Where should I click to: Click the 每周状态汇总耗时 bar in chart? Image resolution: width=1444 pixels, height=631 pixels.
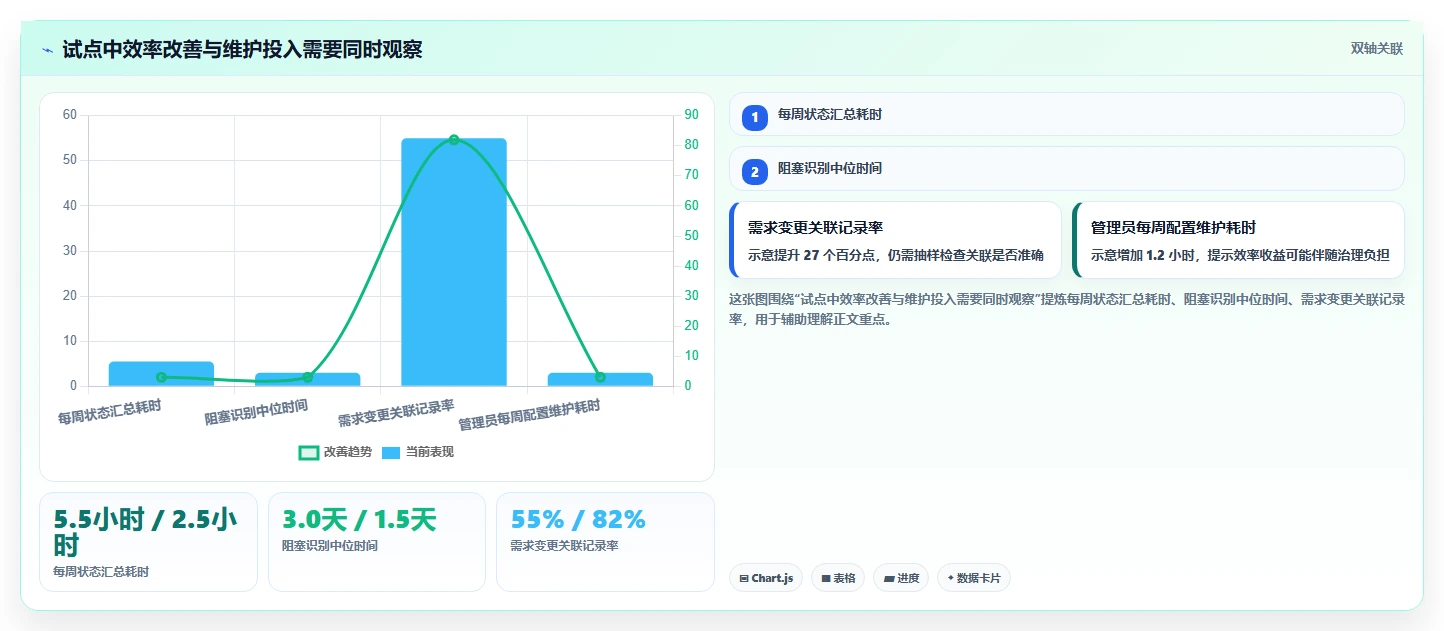[161, 374]
